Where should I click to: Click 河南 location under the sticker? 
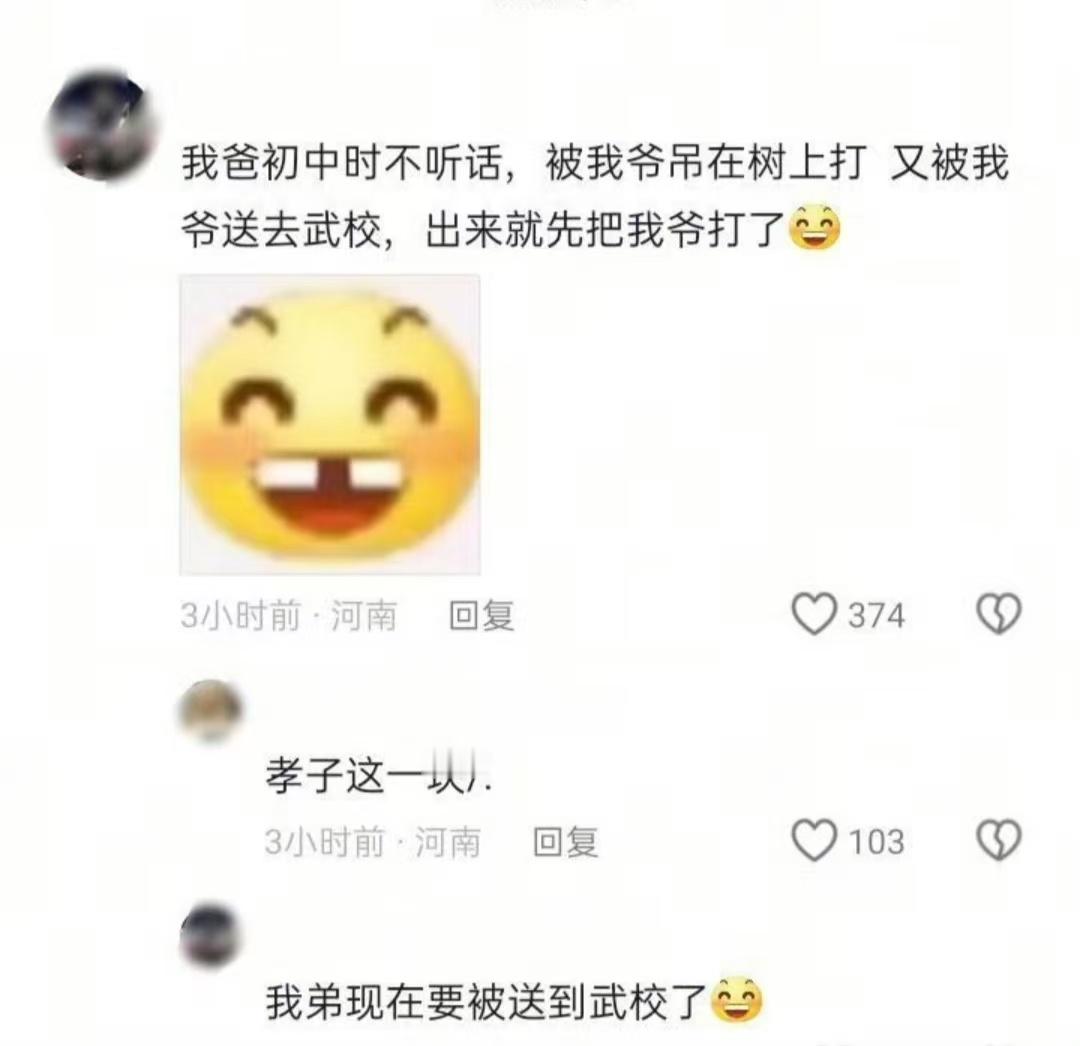[x=364, y=615]
